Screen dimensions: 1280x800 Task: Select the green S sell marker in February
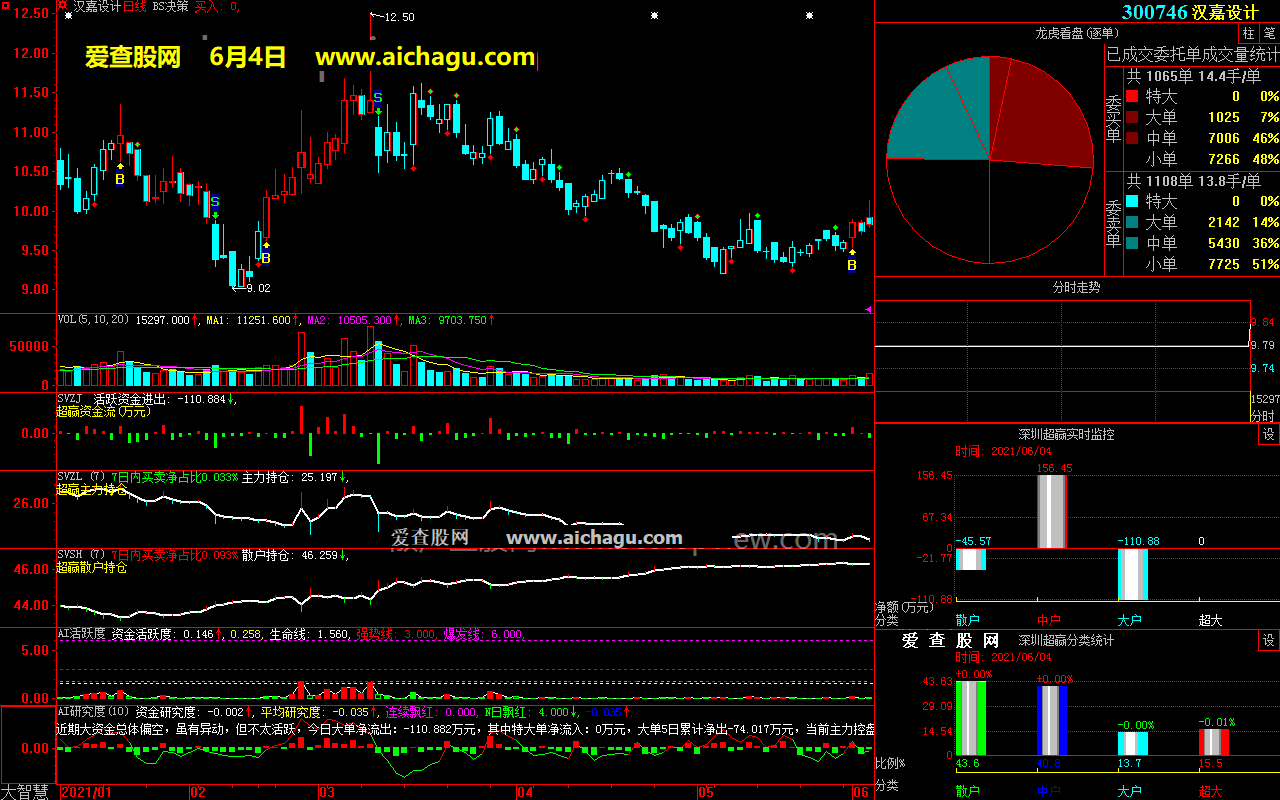point(214,202)
